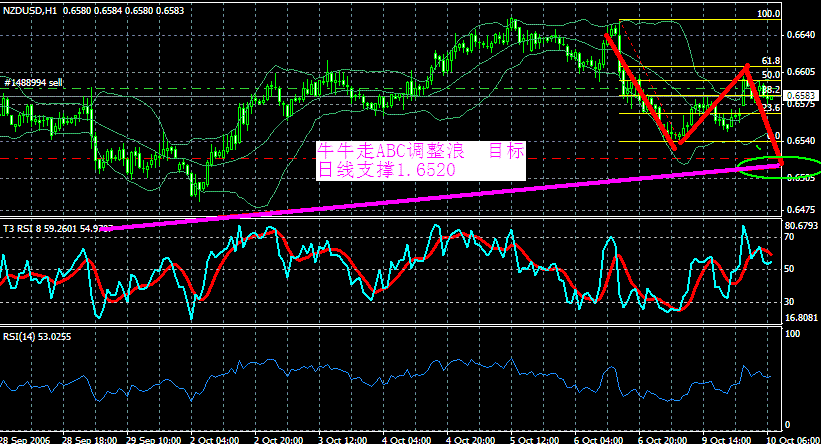The height and width of the screenshot is (444, 821).
Task: Select the pink Chinese ABC annotation text box
Action: [x=420, y=161]
